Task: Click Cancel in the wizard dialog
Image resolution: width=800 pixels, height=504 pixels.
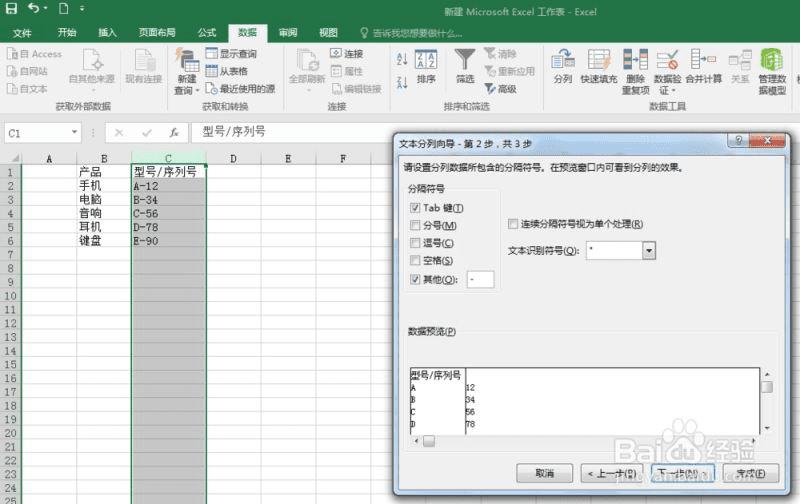Action: click(x=544, y=473)
